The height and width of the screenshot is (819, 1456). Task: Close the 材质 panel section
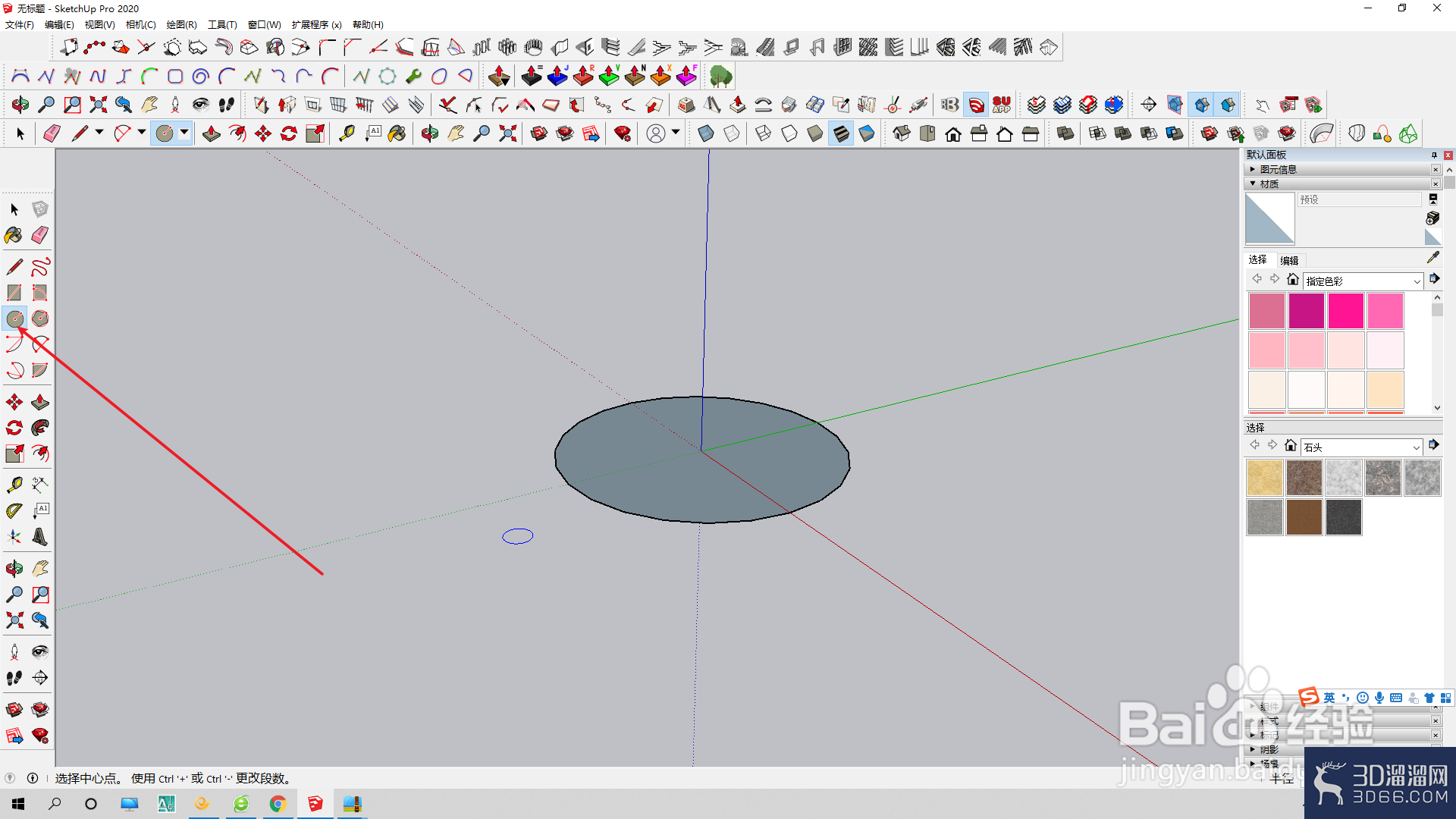click(1436, 184)
